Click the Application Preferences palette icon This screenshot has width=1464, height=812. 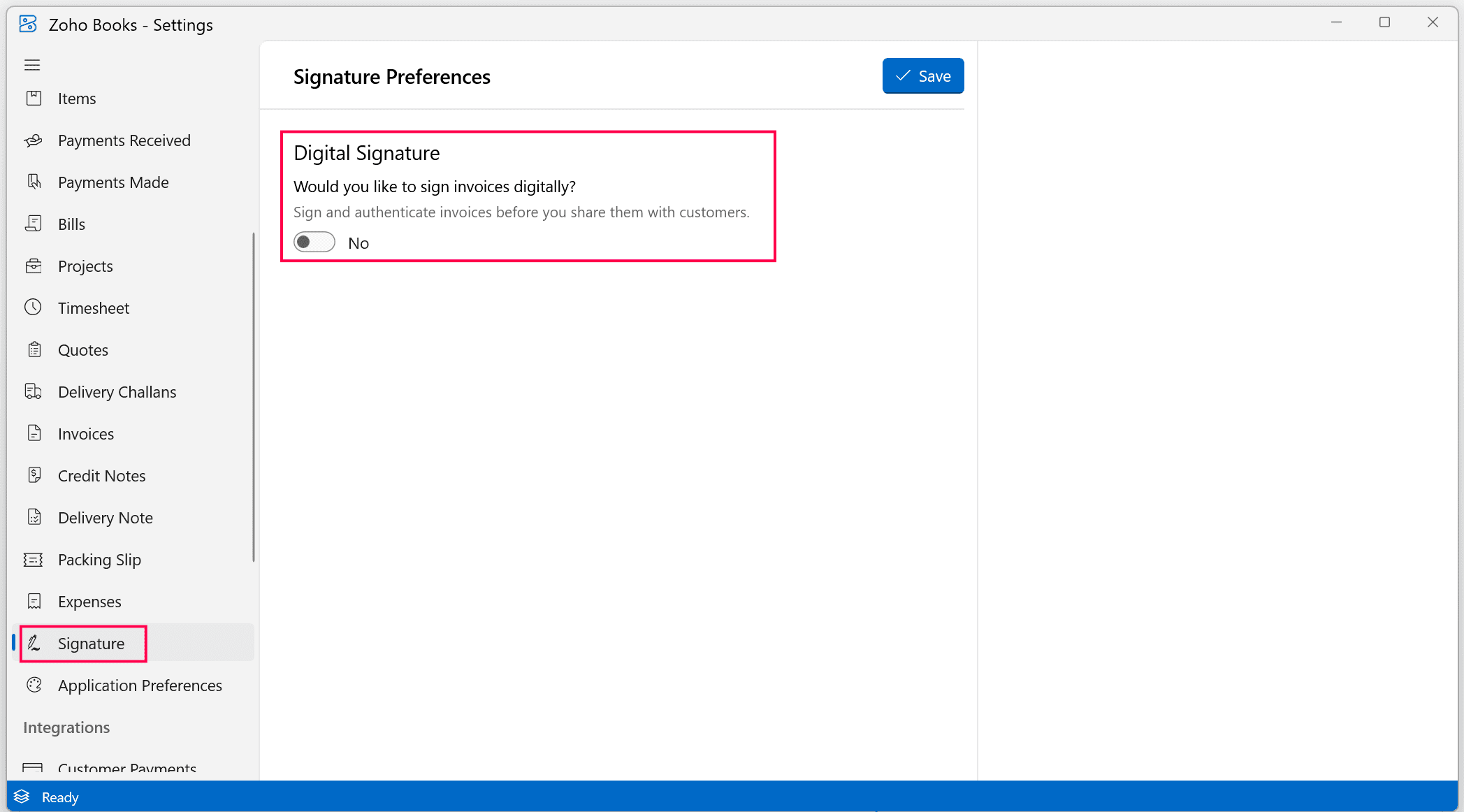tap(34, 685)
